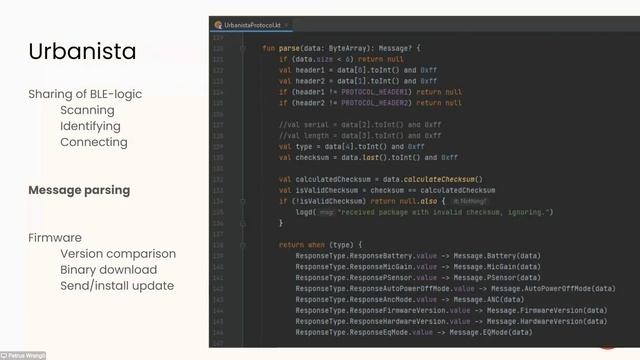Click the commented '//val length' line
The image size is (640, 360).
tap(360, 136)
